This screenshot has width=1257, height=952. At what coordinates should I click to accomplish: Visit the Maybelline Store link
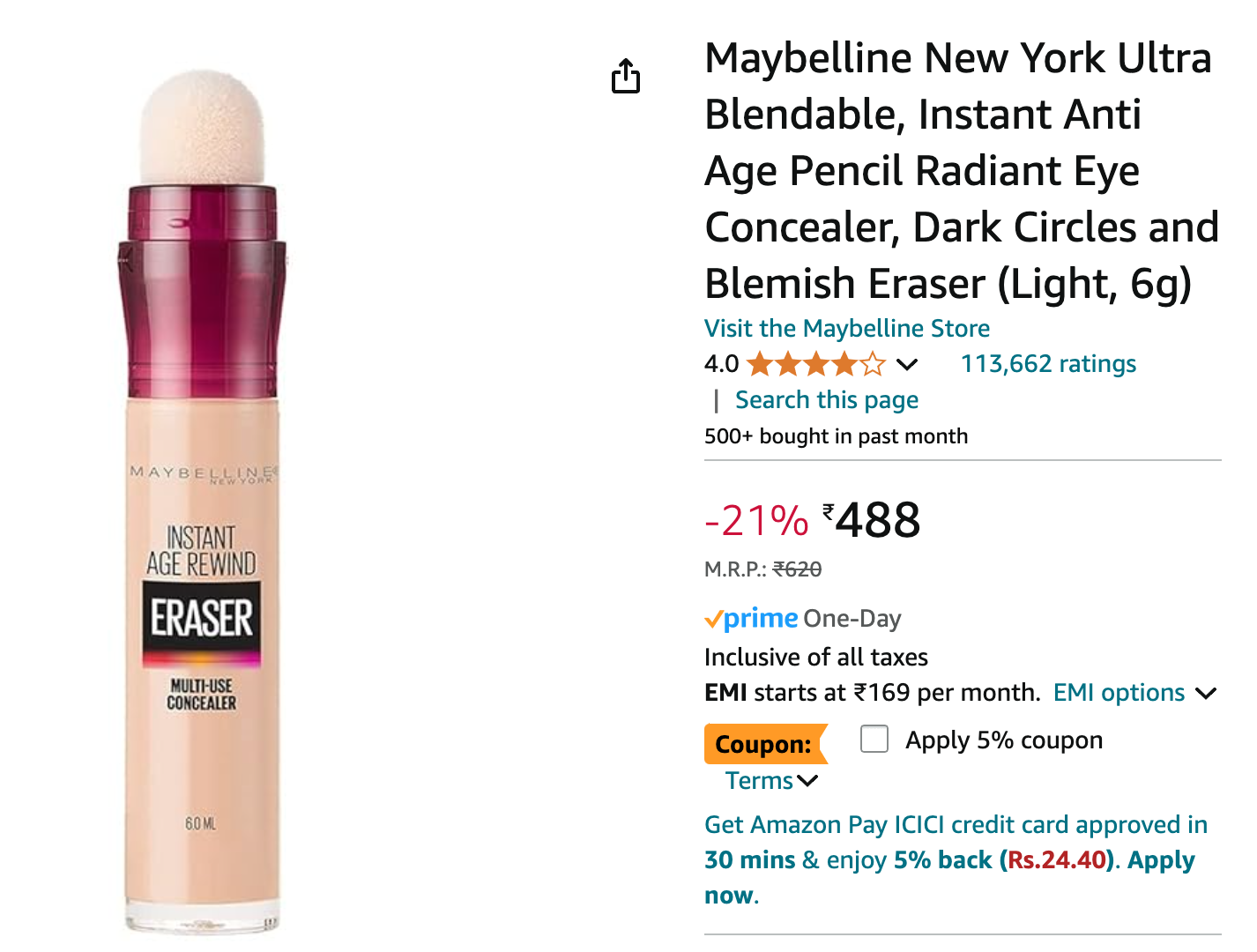pos(846,328)
